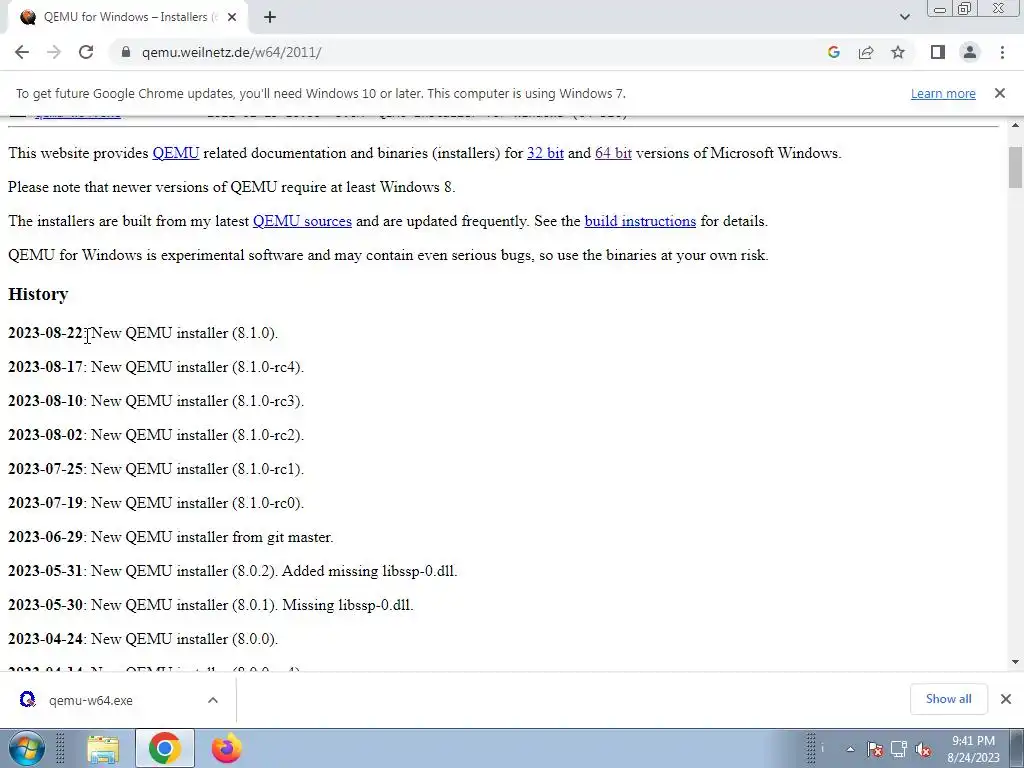Close the downloads bar
Image resolution: width=1024 pixels, height=768 pixels.
pos(1006,699)
